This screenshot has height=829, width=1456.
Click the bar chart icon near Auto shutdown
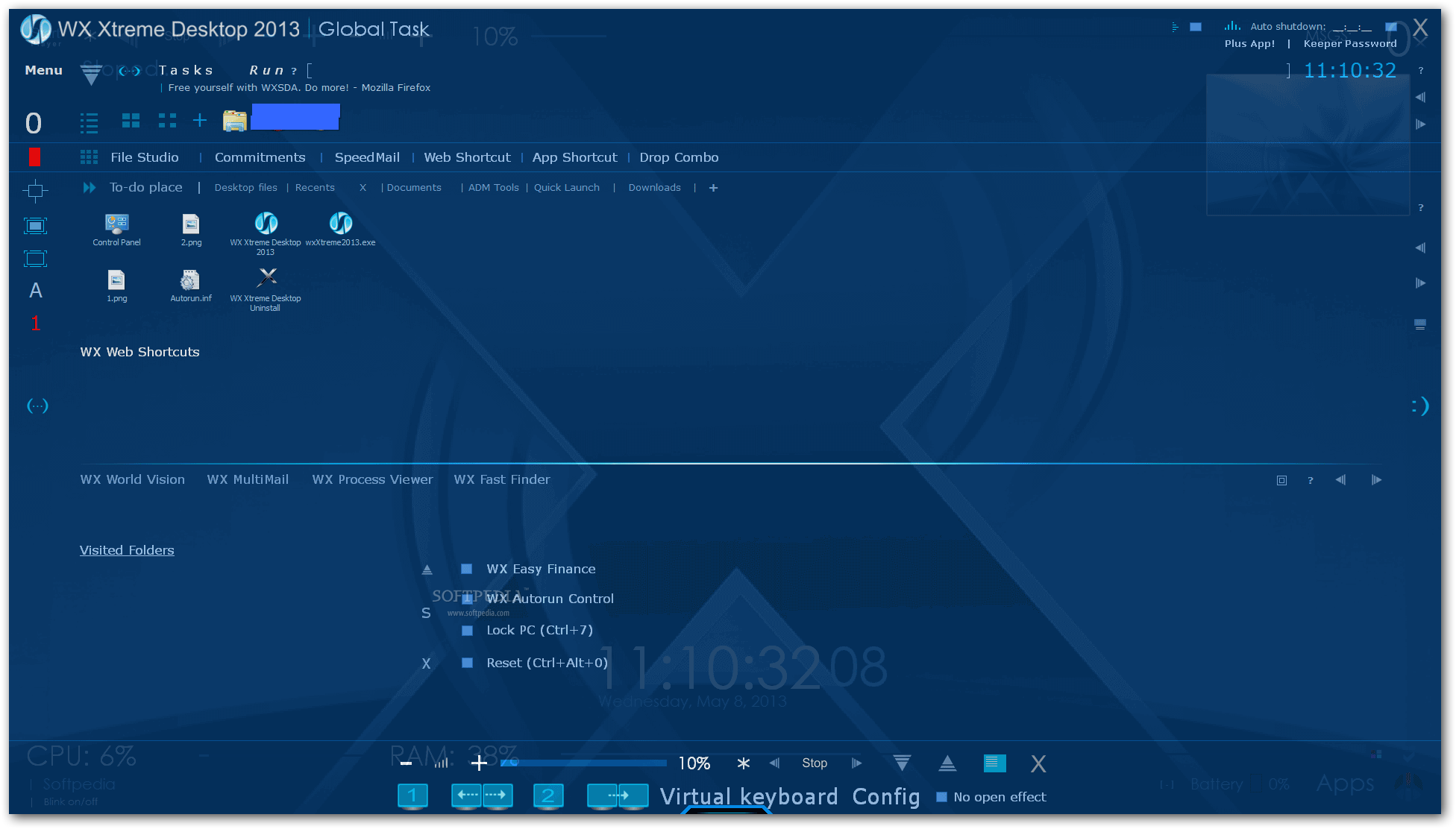click(1232, 26)
